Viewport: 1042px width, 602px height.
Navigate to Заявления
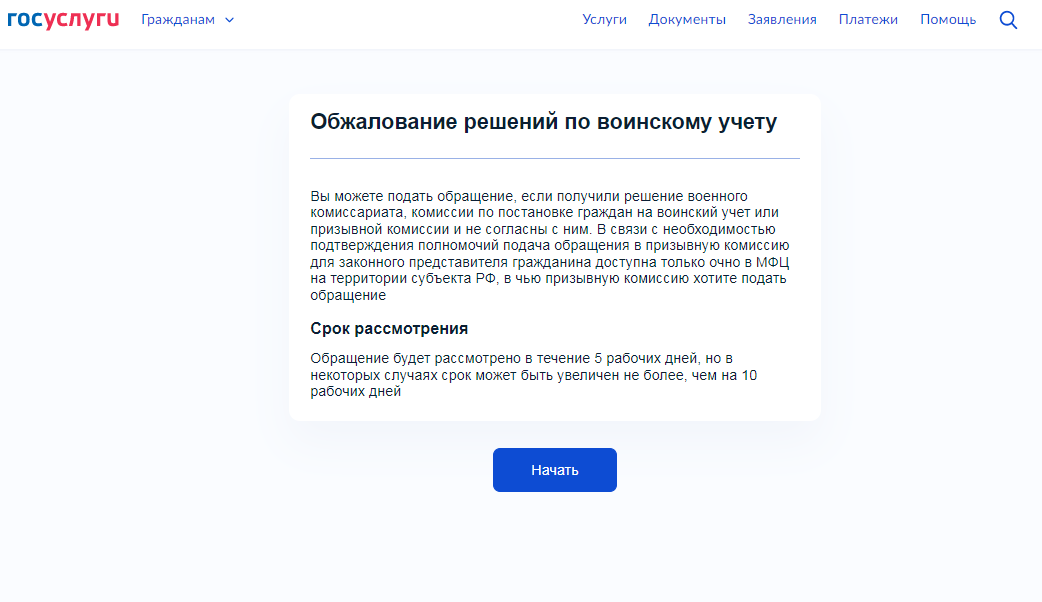(782, 20)
